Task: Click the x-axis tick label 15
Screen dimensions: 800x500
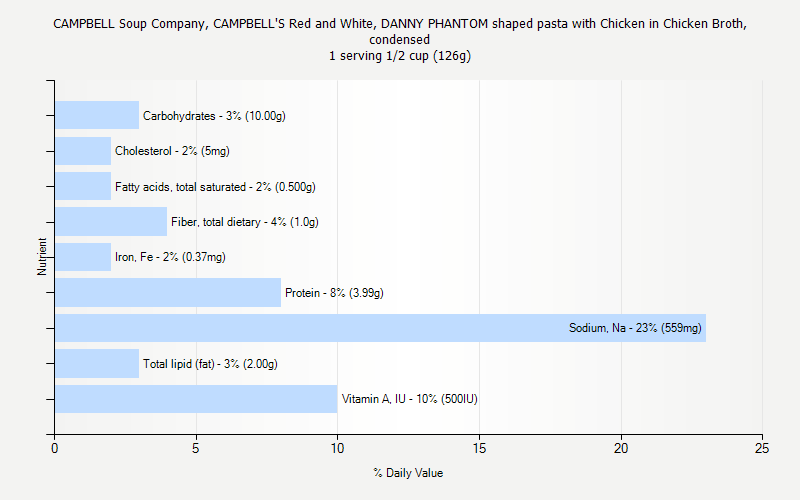Action: tap(479, 451)
